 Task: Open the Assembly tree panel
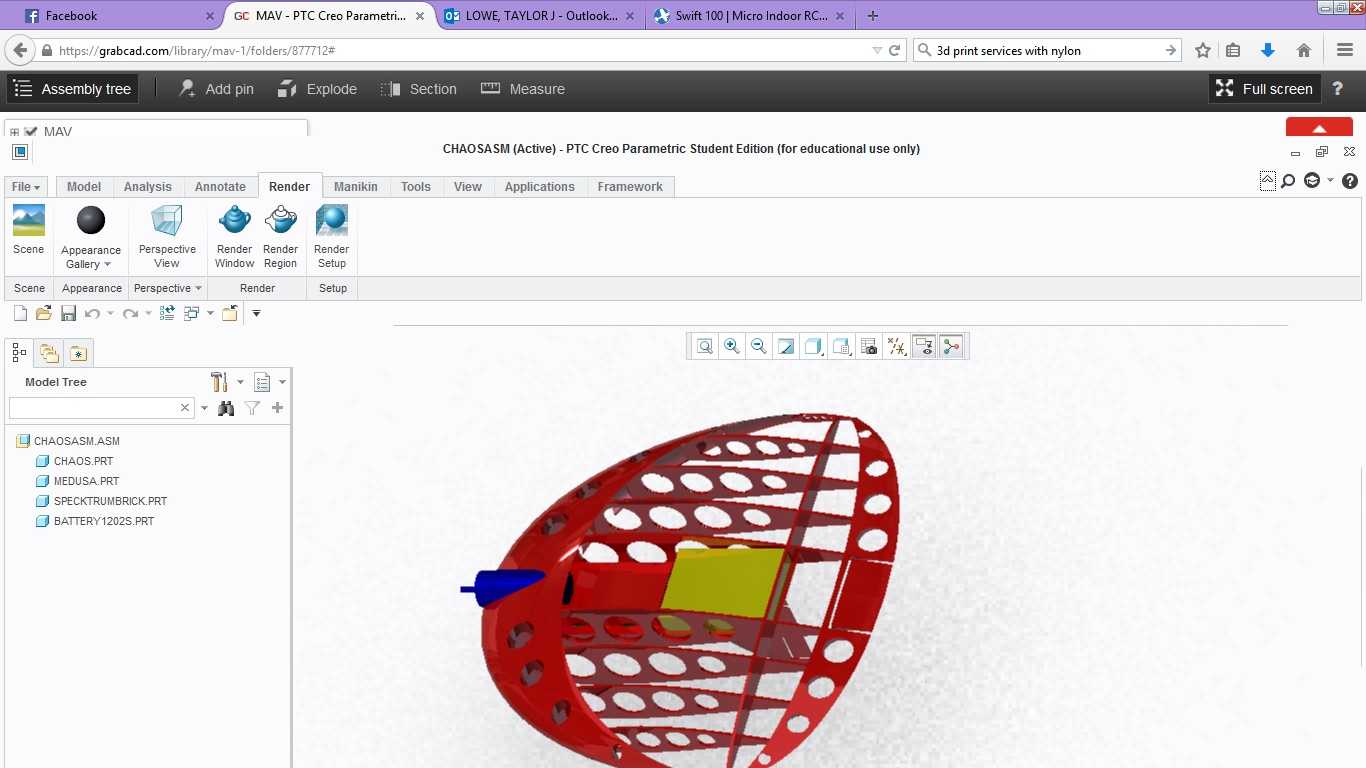point(73,89)
